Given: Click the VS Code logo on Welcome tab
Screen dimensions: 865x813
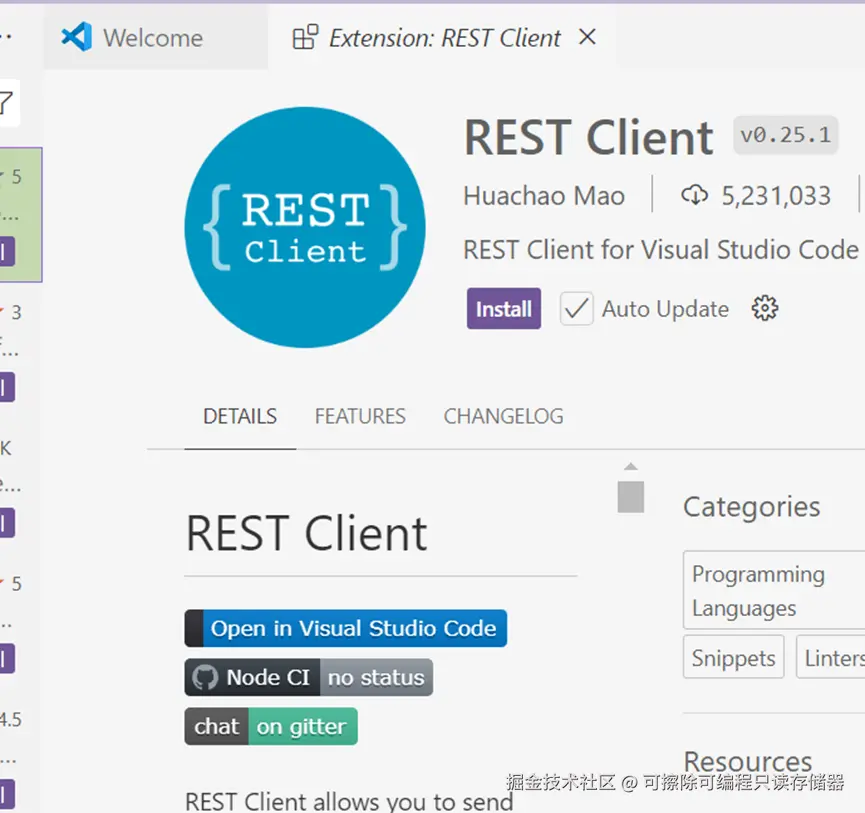Looking at the screenshot, I should coord(77,37).
